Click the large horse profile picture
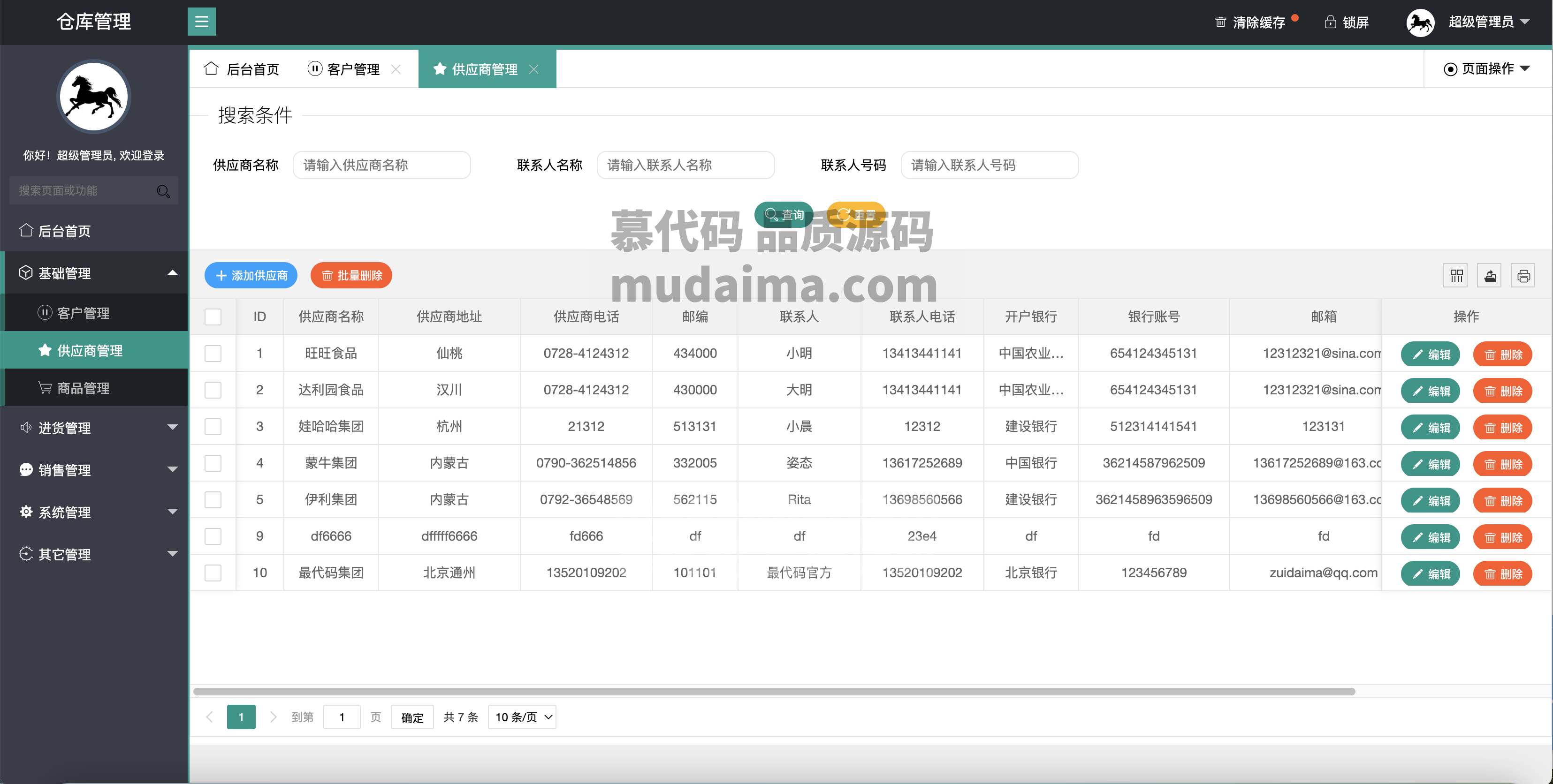The width and height of the screenshot is (1553, 784). click(x=93, y=96)
